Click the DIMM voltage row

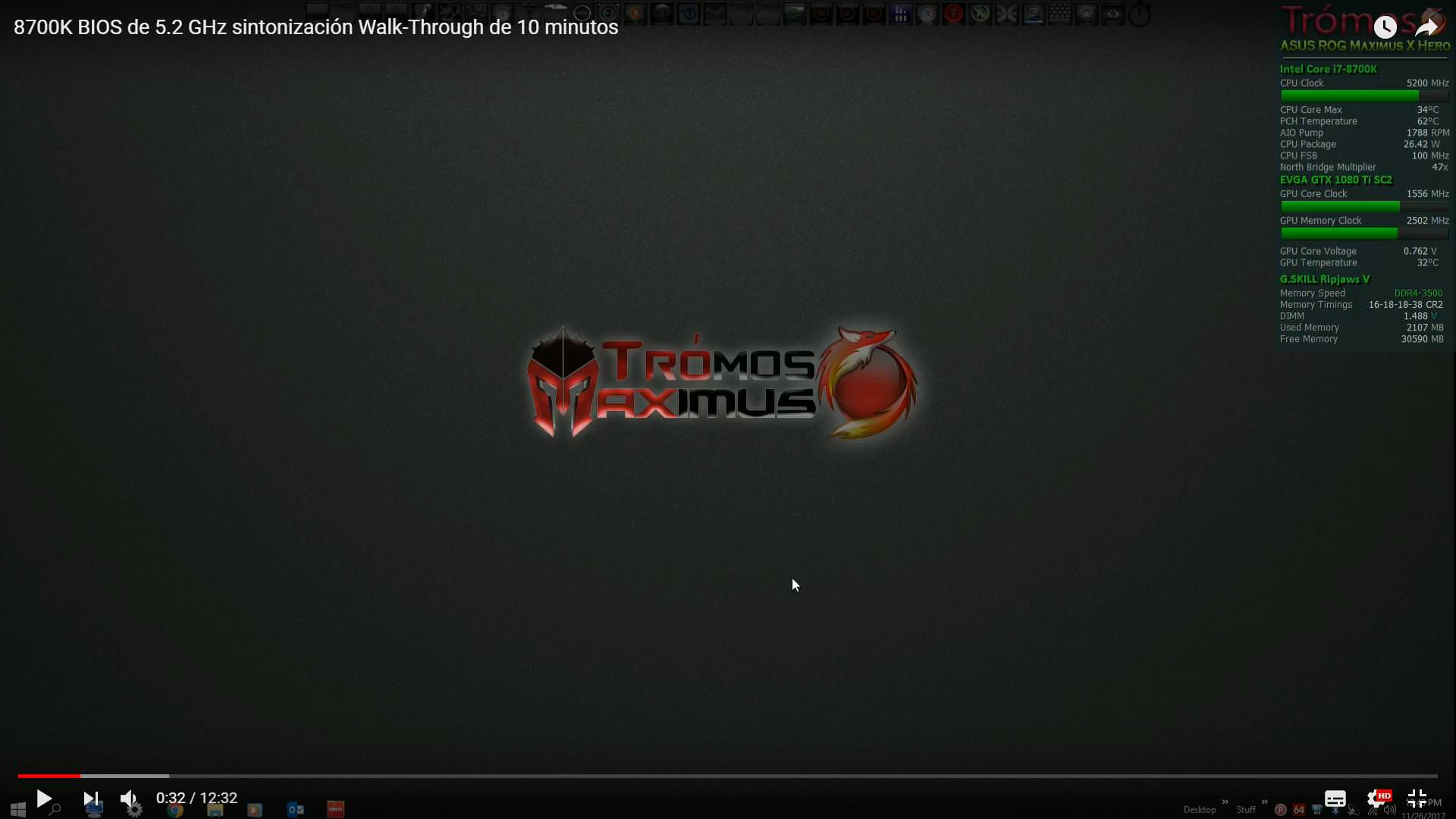click(1359, 316)
